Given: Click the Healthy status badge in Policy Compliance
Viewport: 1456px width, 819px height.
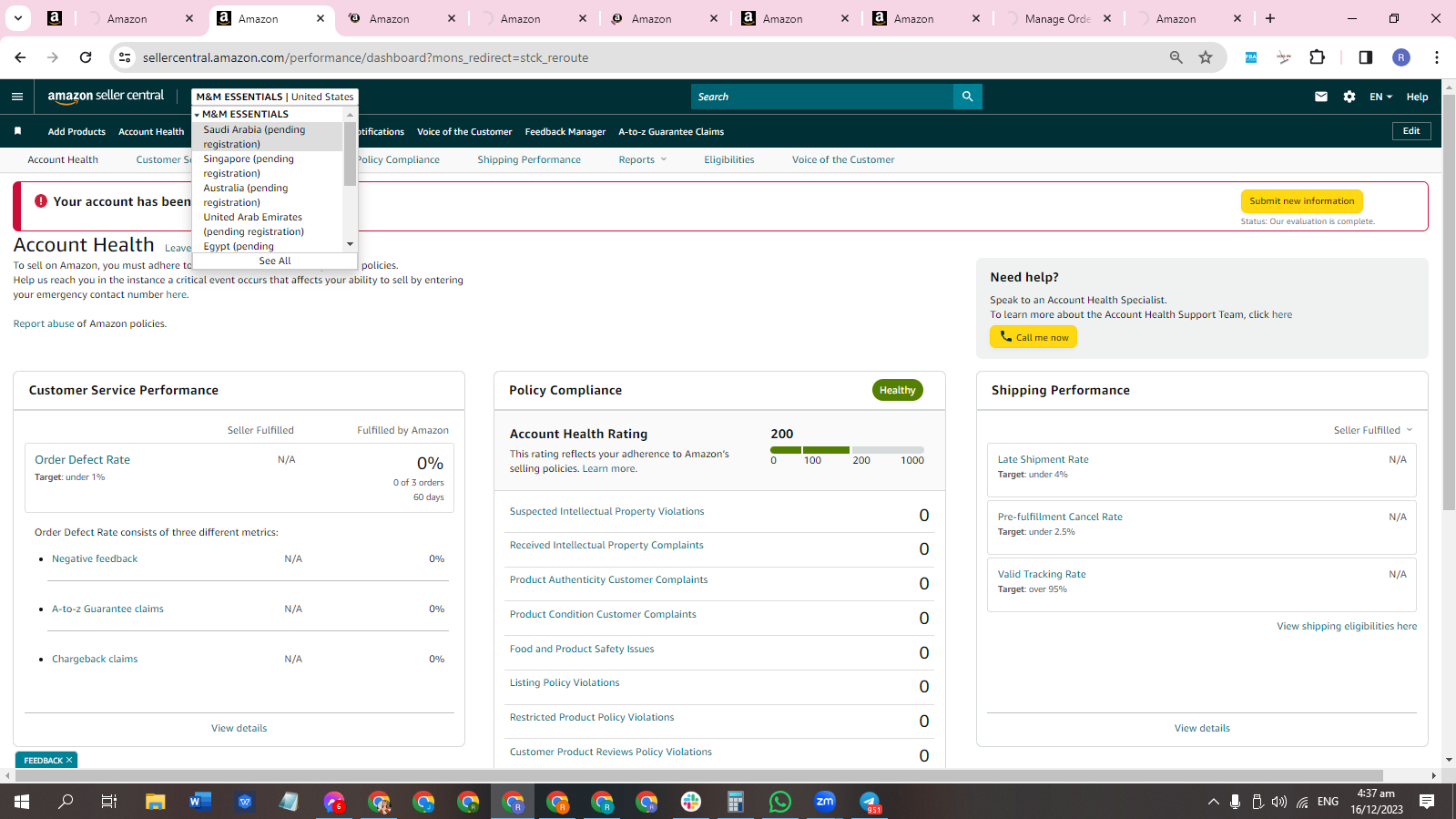Looking at the screenshot, I should click(x=897, y=390).
